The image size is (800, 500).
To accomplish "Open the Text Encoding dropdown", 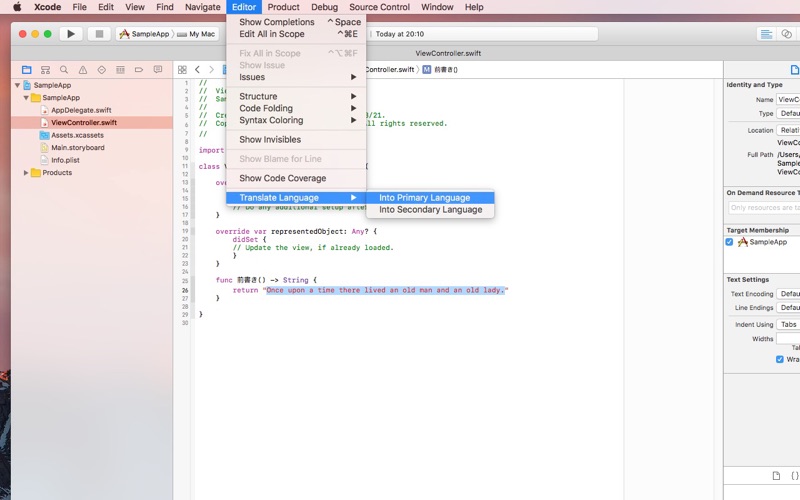I will (x=788, y=294).
